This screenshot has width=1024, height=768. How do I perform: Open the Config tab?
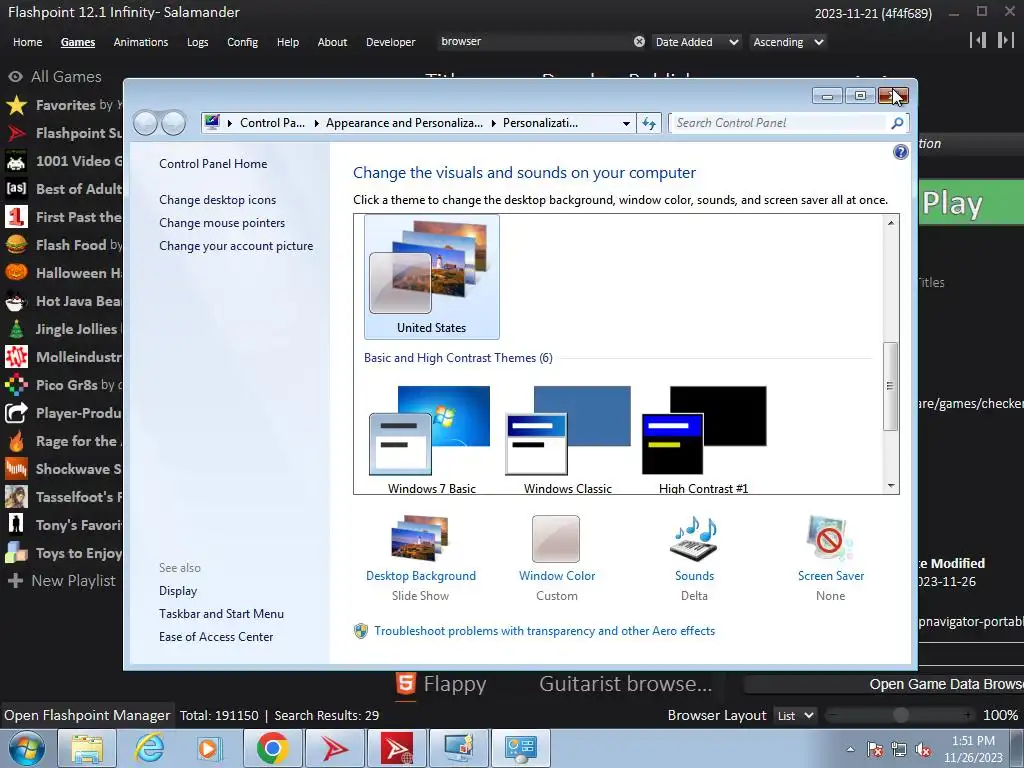(242, 42)
